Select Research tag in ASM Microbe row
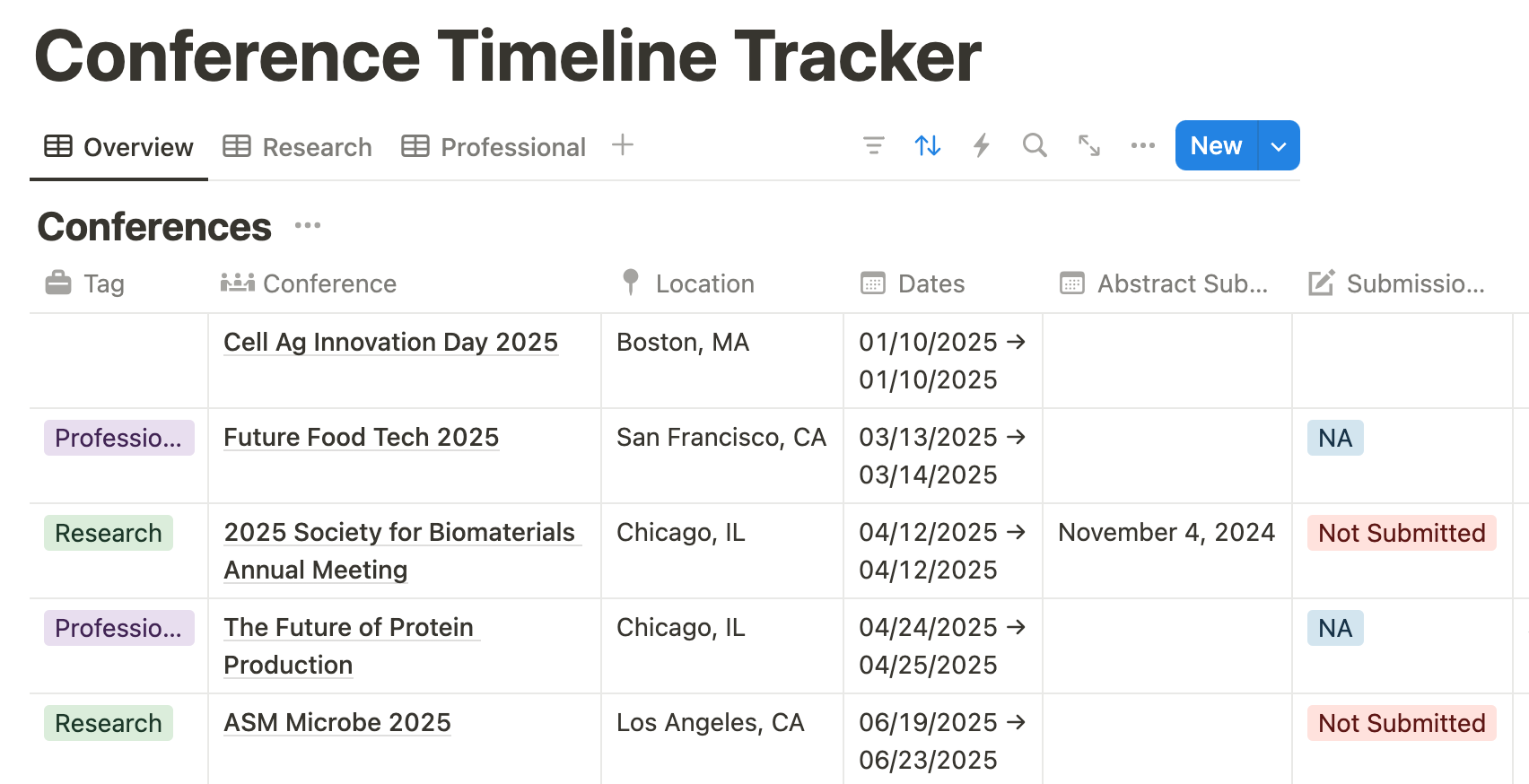This screenshot has width=1529, height=784. [x=109, y=723]
